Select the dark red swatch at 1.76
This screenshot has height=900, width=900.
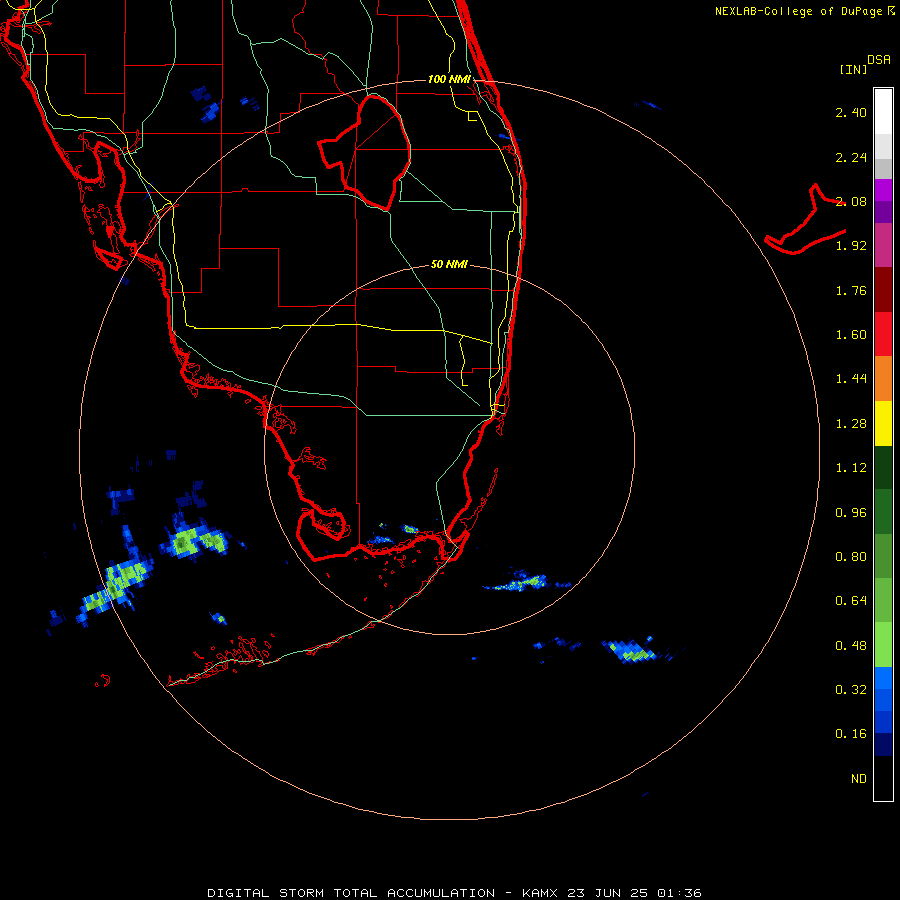coord(883,289)
